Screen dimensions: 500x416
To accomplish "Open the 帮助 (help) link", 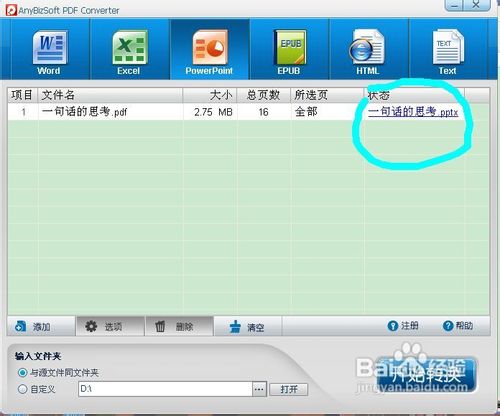I will (458, 326).
